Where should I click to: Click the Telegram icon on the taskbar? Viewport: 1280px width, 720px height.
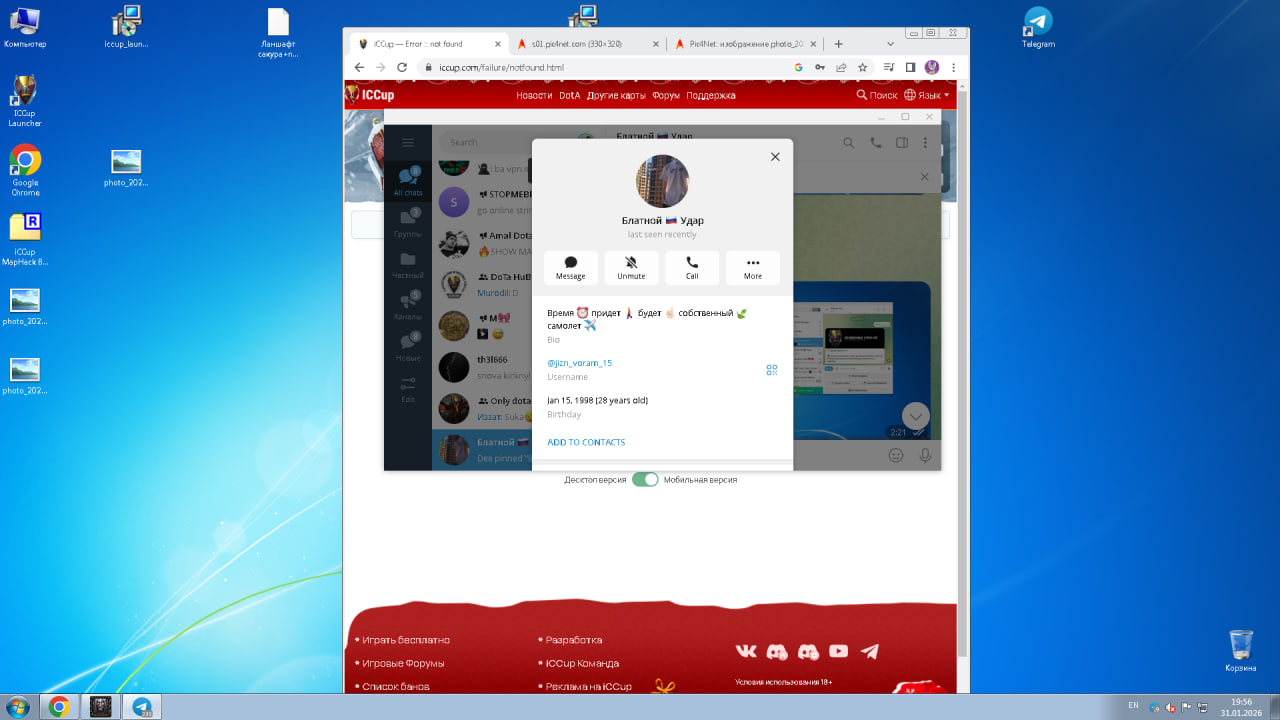(x=141, y=707)
